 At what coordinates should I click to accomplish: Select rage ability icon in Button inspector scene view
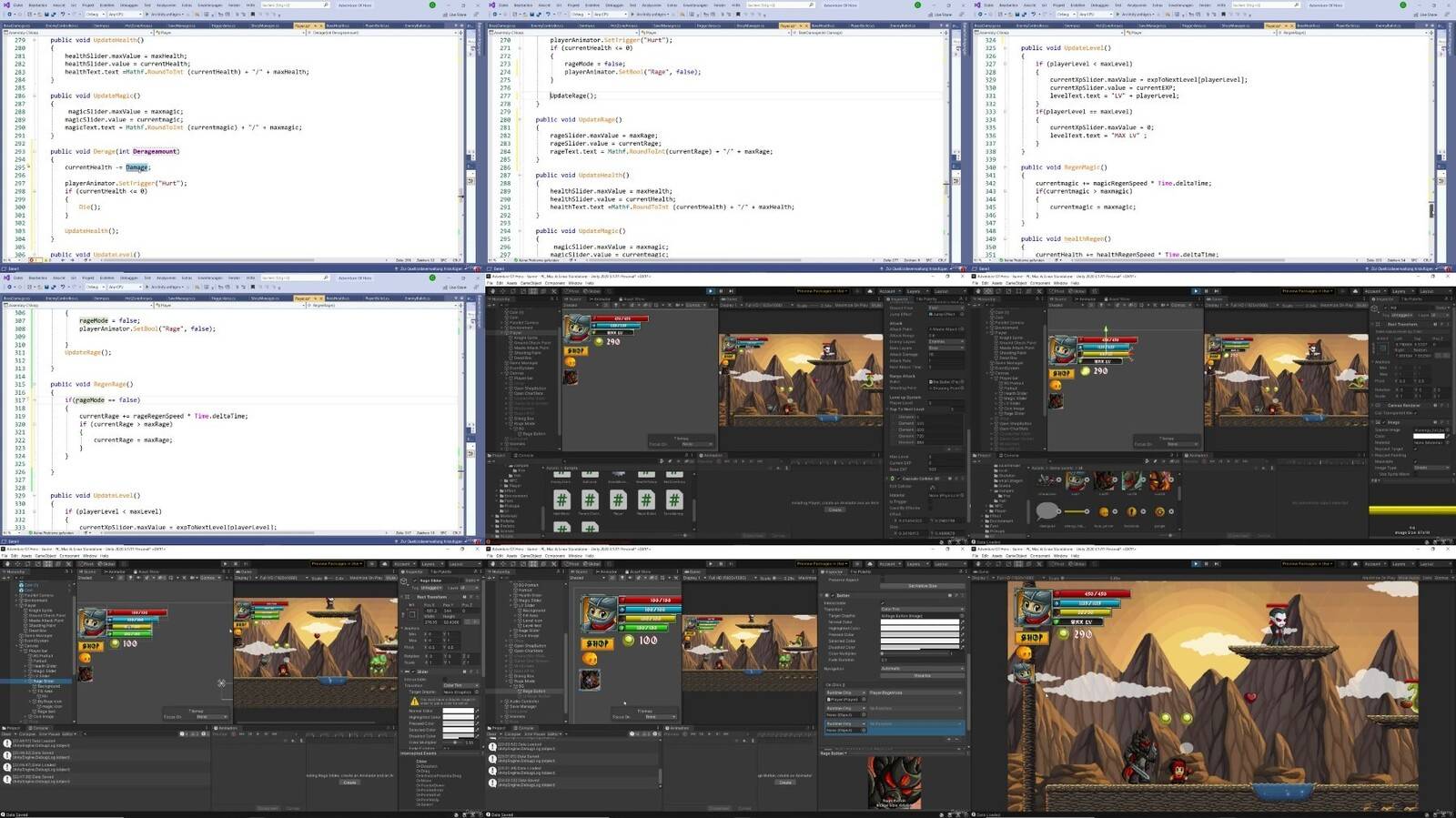point(590,680)
